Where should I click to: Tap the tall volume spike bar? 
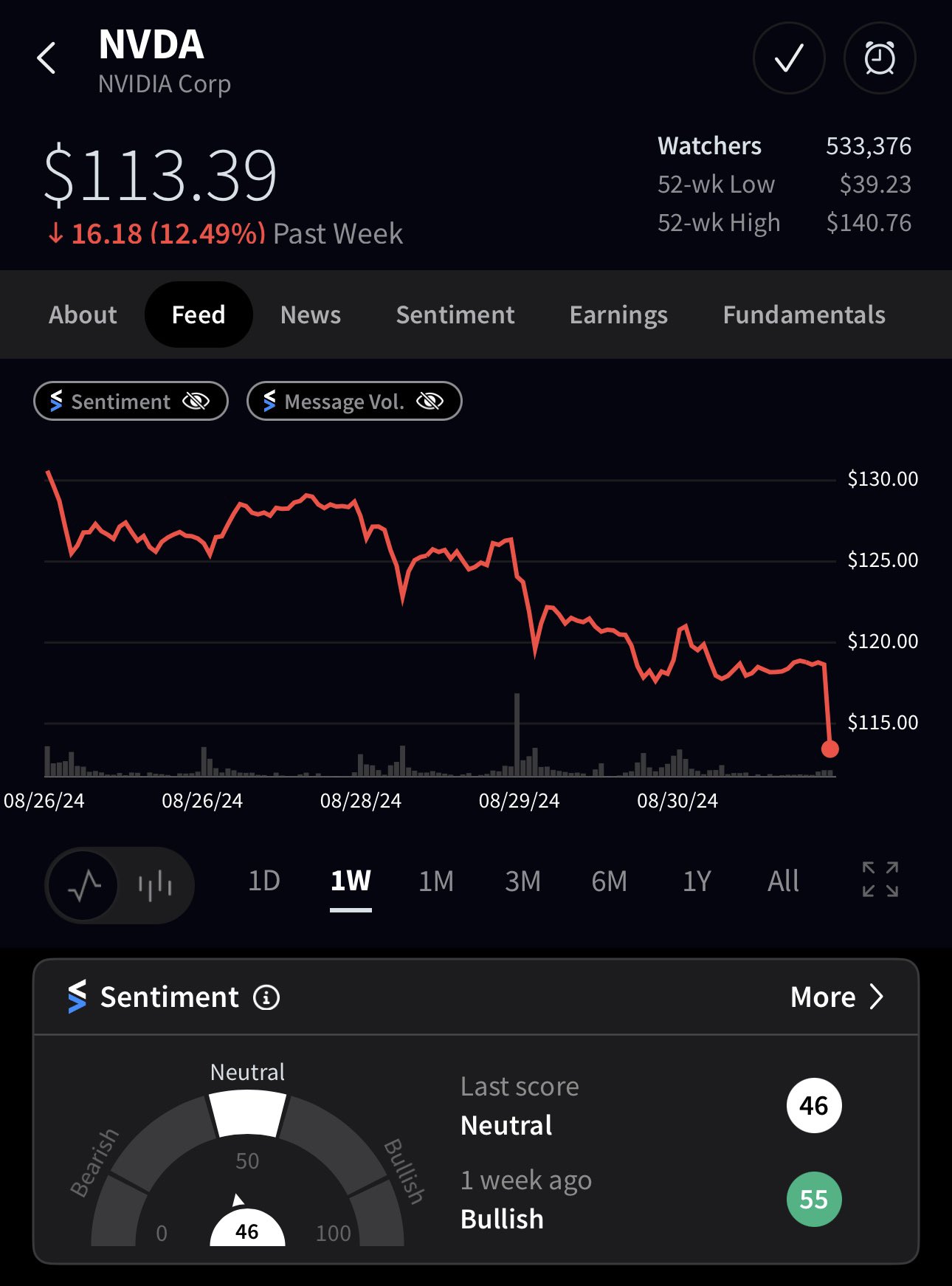[x=517, y=735]
